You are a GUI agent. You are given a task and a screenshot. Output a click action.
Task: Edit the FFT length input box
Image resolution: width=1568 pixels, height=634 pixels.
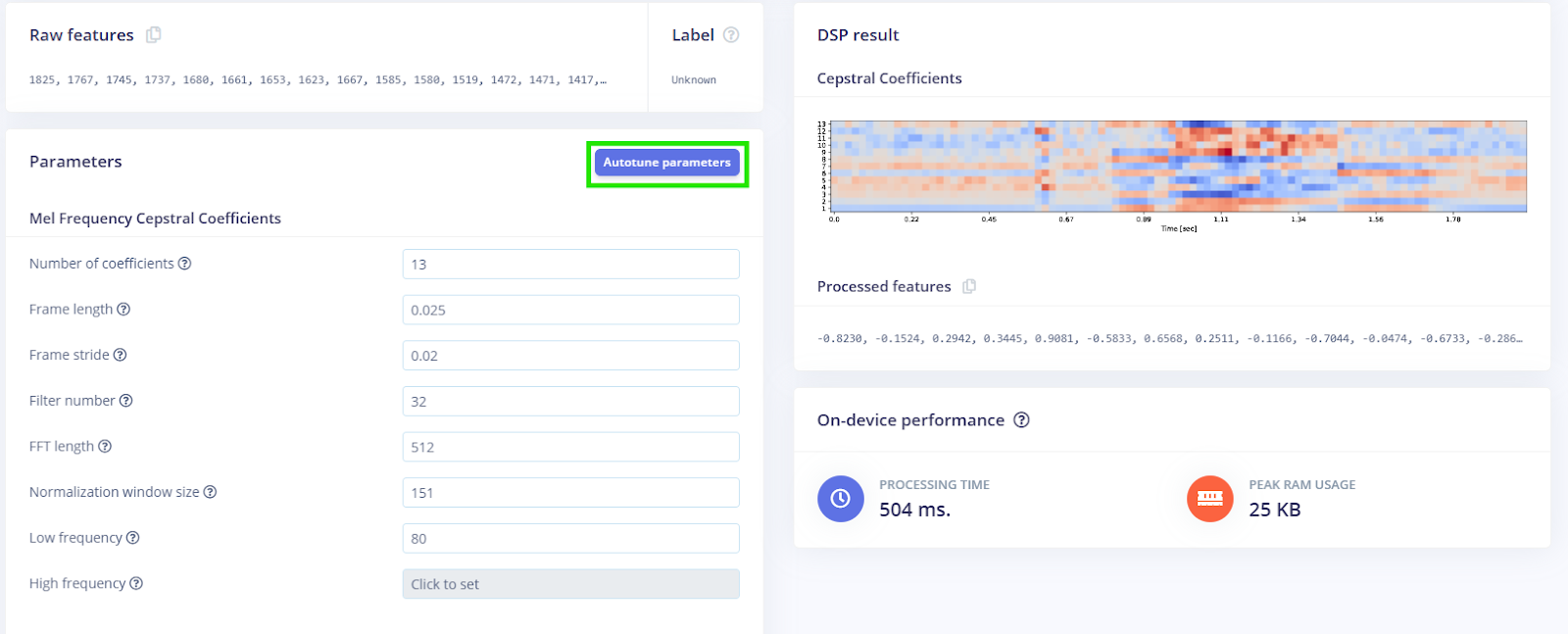(570, 447)
